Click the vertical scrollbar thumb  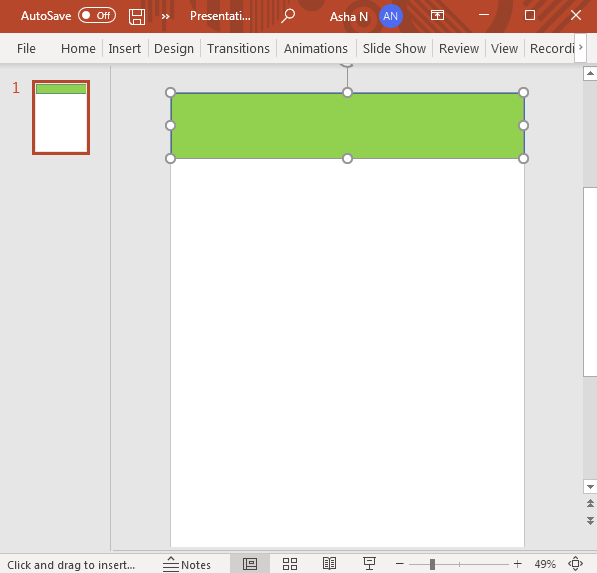[590, 282]
